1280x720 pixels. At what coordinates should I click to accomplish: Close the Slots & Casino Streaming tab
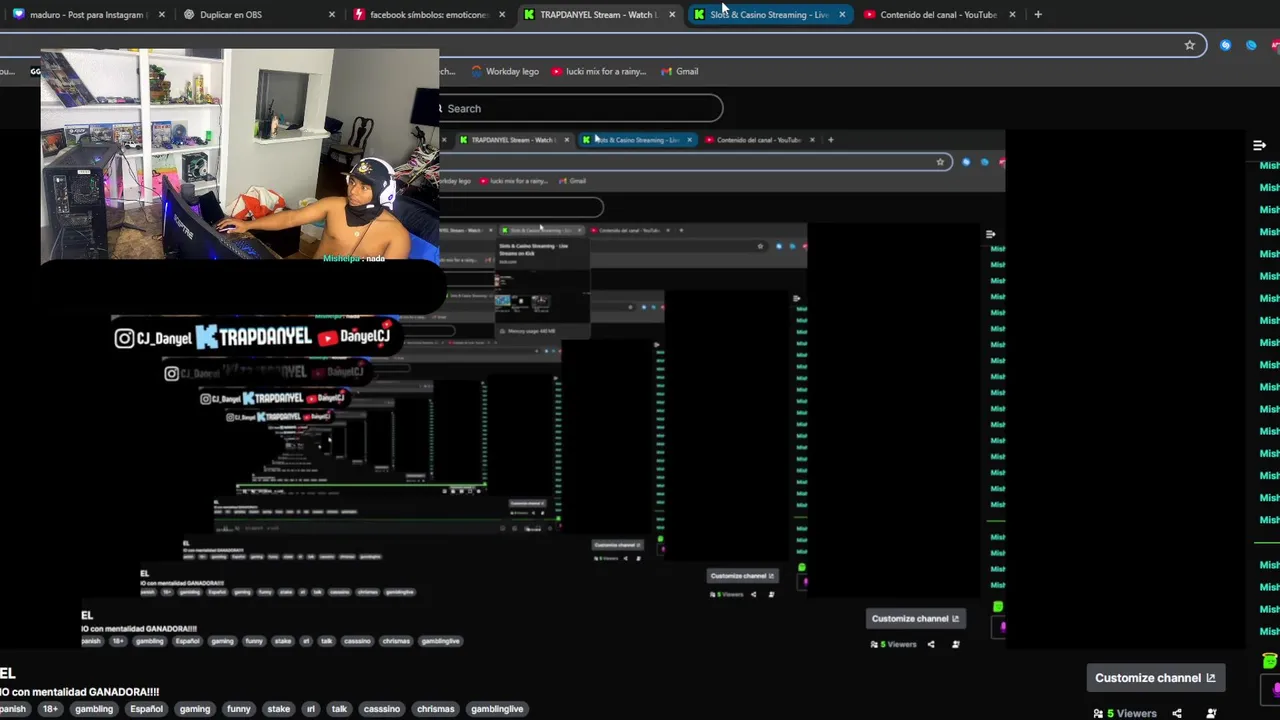[842, 15]
